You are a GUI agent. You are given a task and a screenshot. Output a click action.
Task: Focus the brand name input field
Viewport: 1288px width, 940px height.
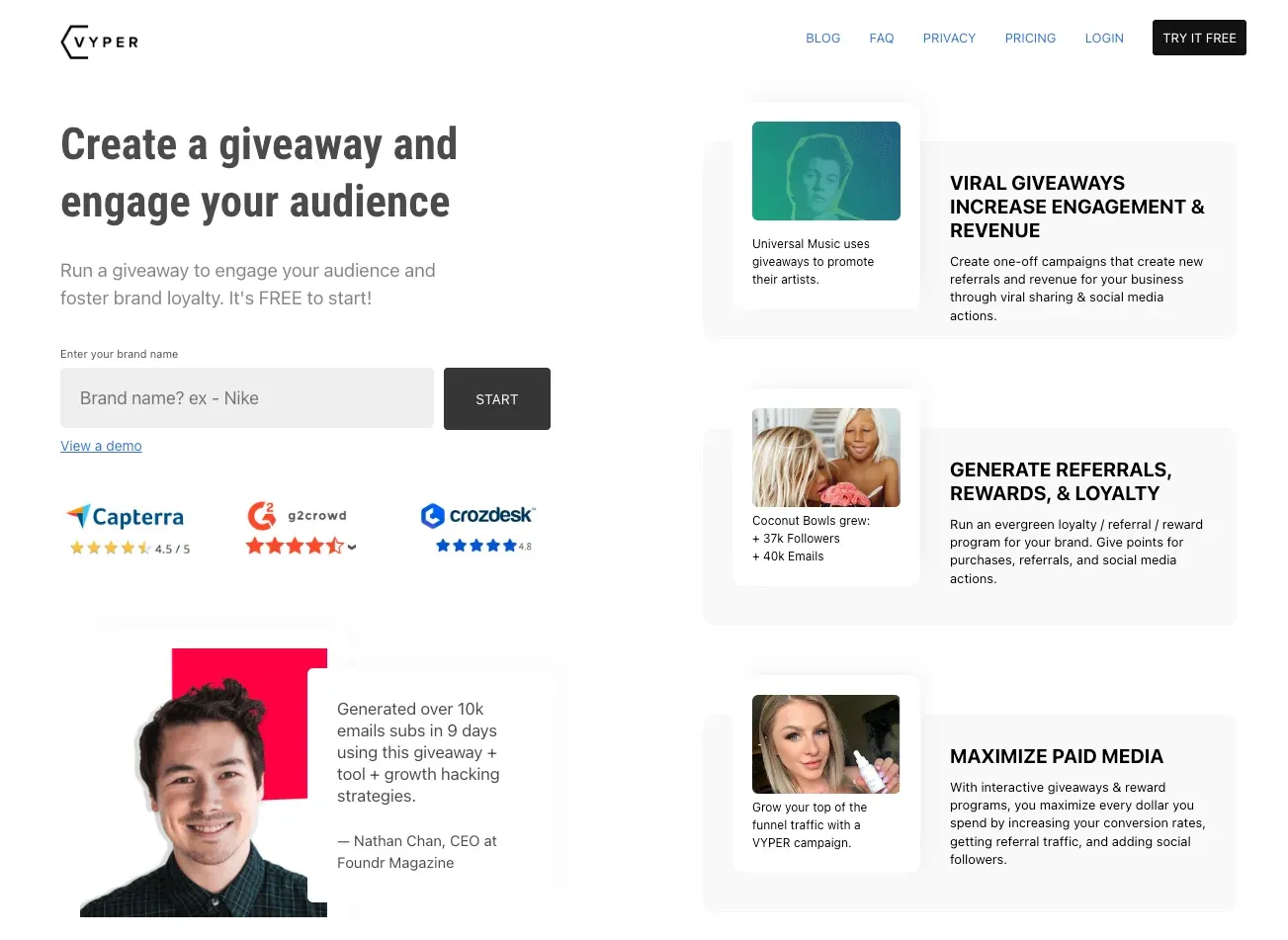pos(247,398)
